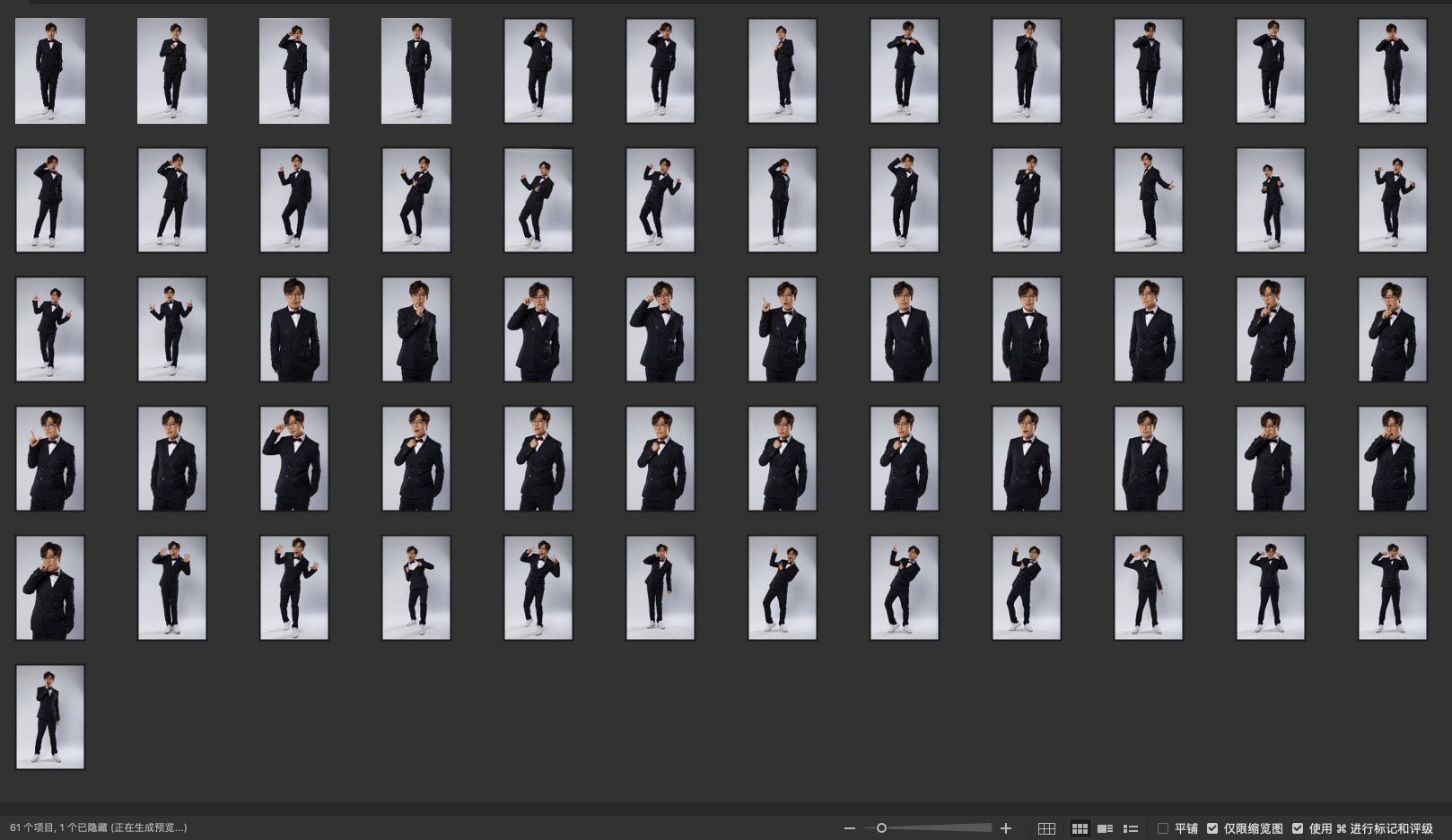Screen dimensions: 1452x840
Task: Select the only thumbnail in the bottom row
Action: (50, 717)
